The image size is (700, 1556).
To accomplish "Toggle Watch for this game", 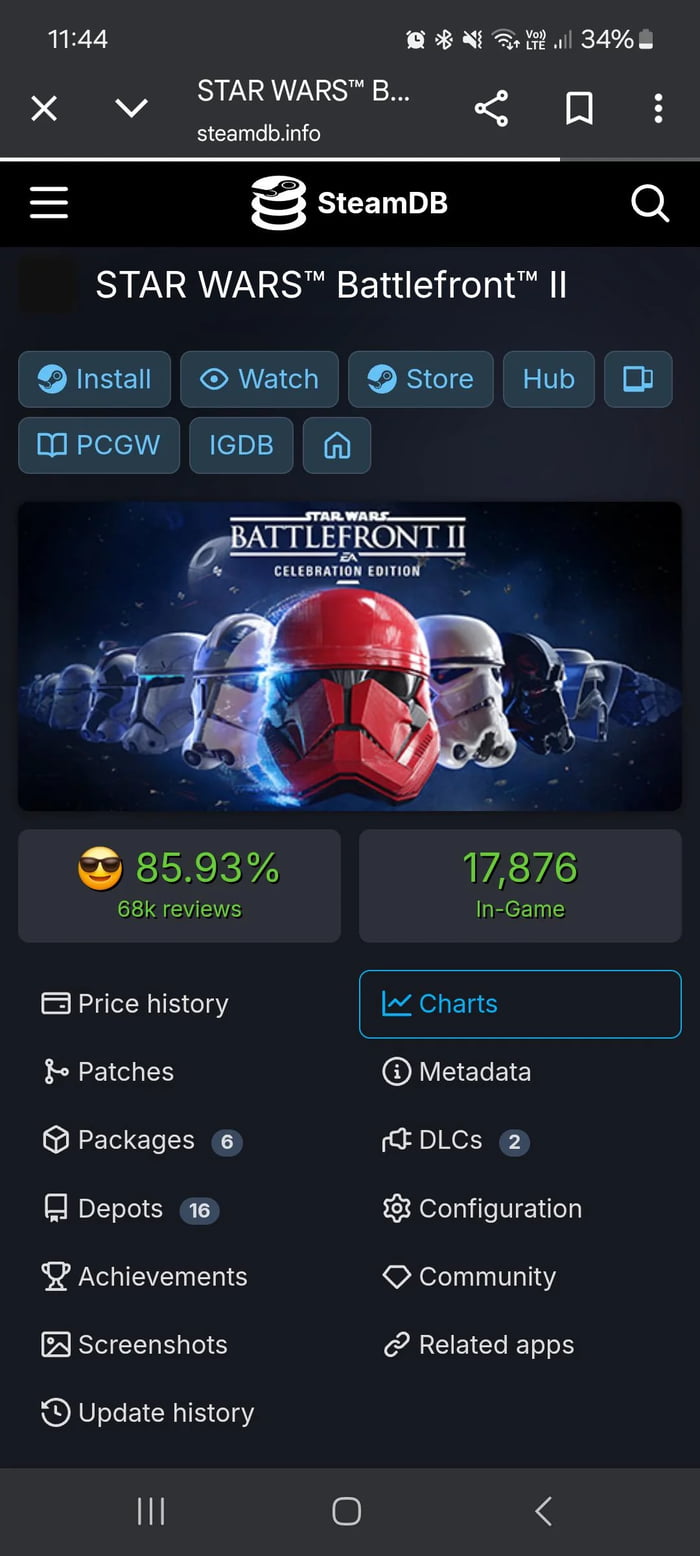I will click(x=259, y=379).
